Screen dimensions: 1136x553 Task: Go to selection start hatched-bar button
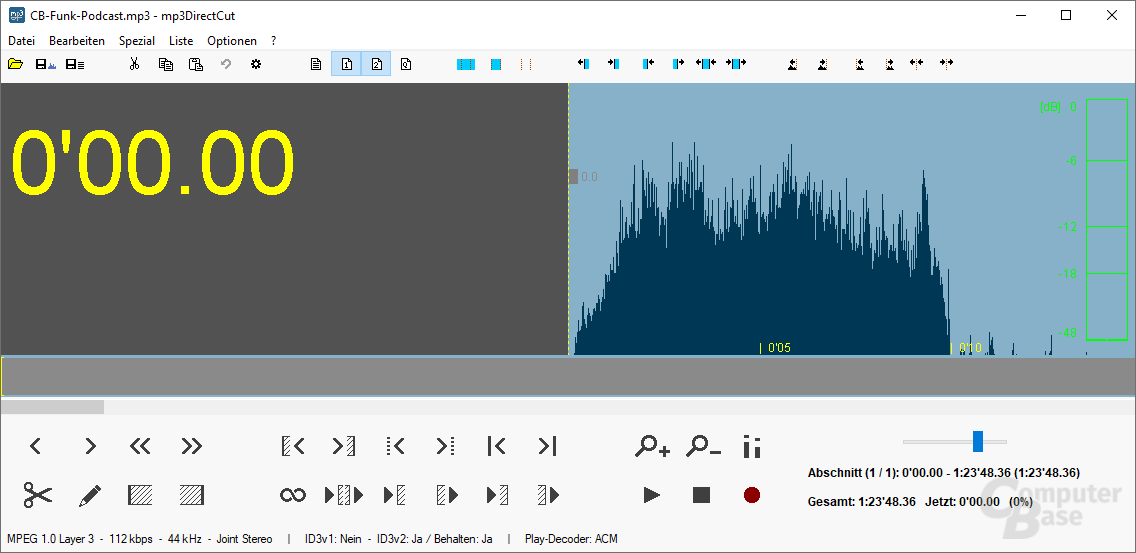[293, 446]
